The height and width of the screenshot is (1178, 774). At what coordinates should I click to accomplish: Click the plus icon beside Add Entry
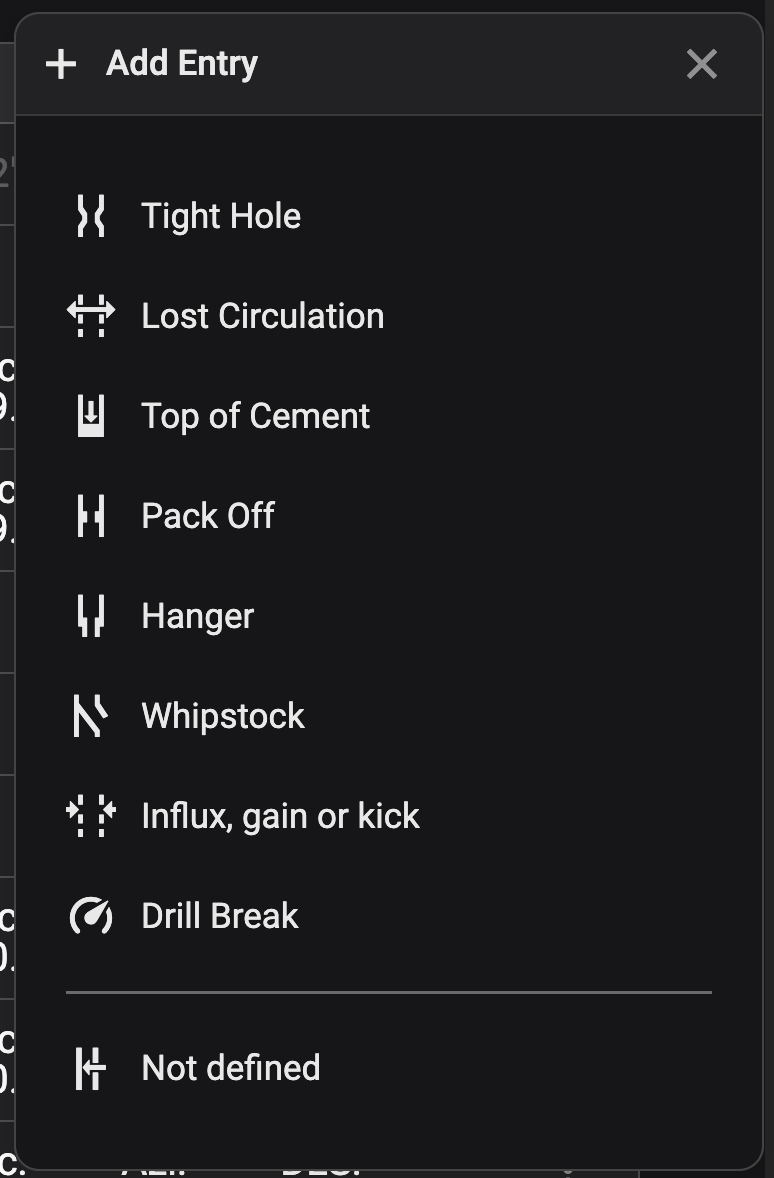tap(62, 63)
